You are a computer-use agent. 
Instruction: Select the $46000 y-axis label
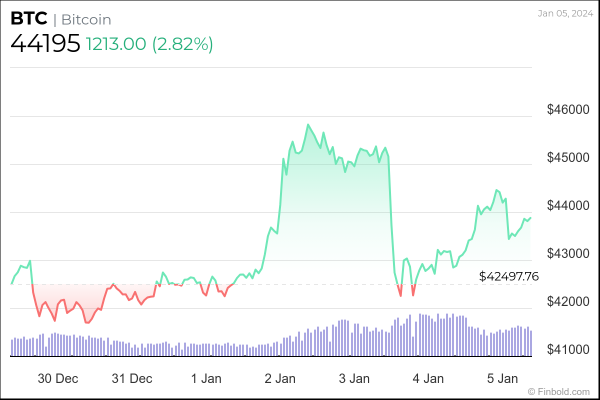pos(565,109)
